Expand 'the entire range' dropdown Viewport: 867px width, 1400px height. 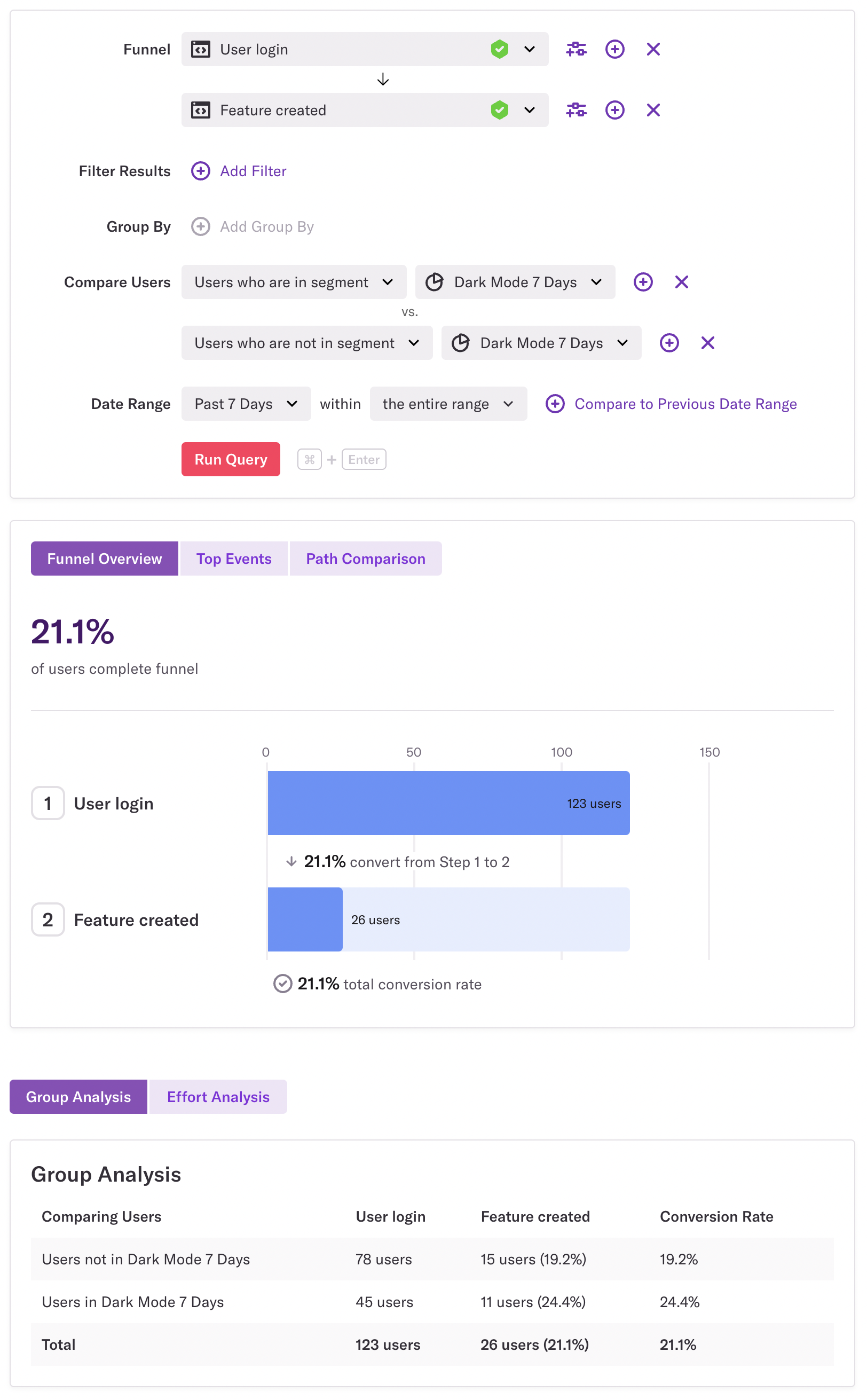tap(448, 404)
